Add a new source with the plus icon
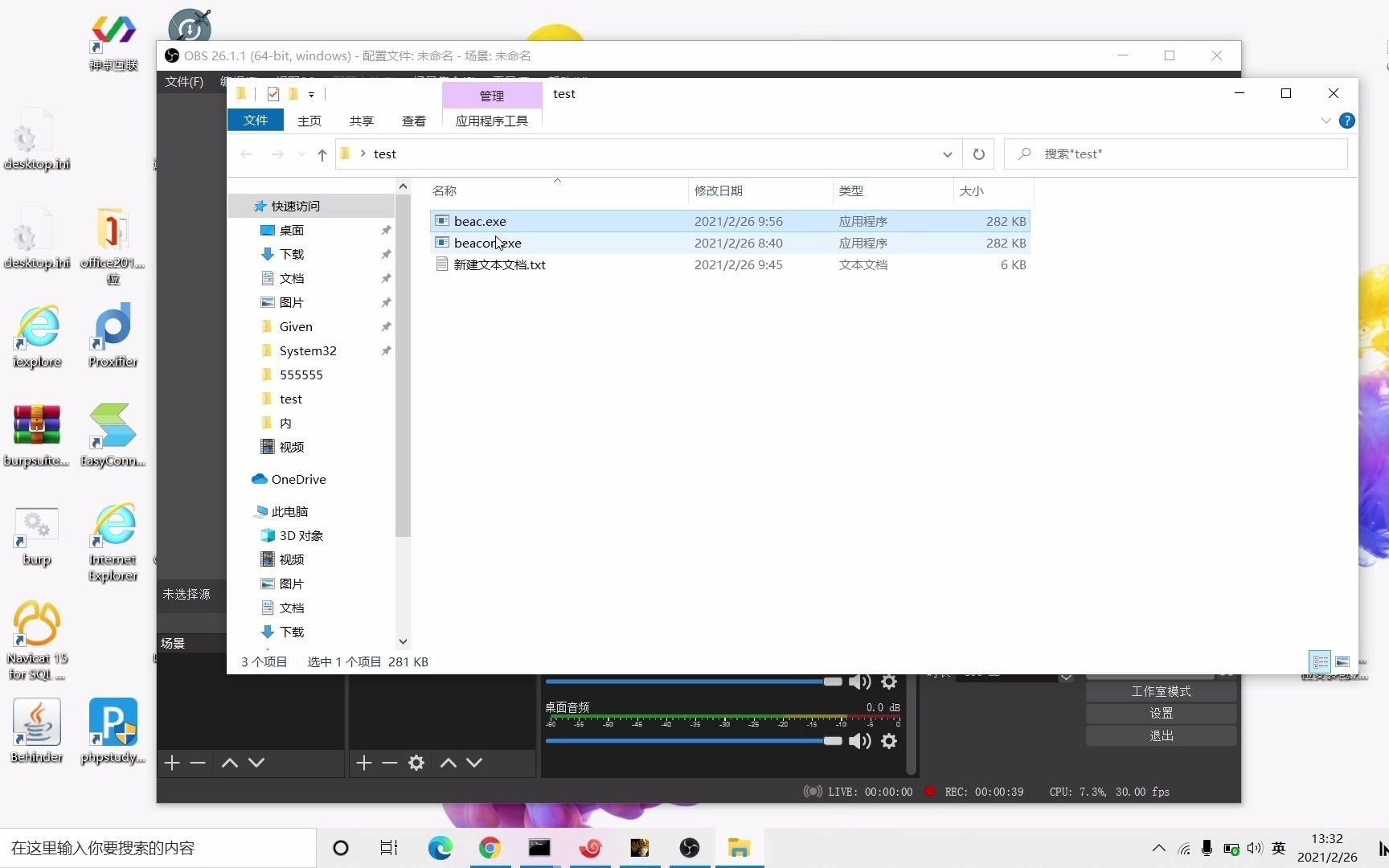This screenshot has height=868, width=1389. click(363, 763)
